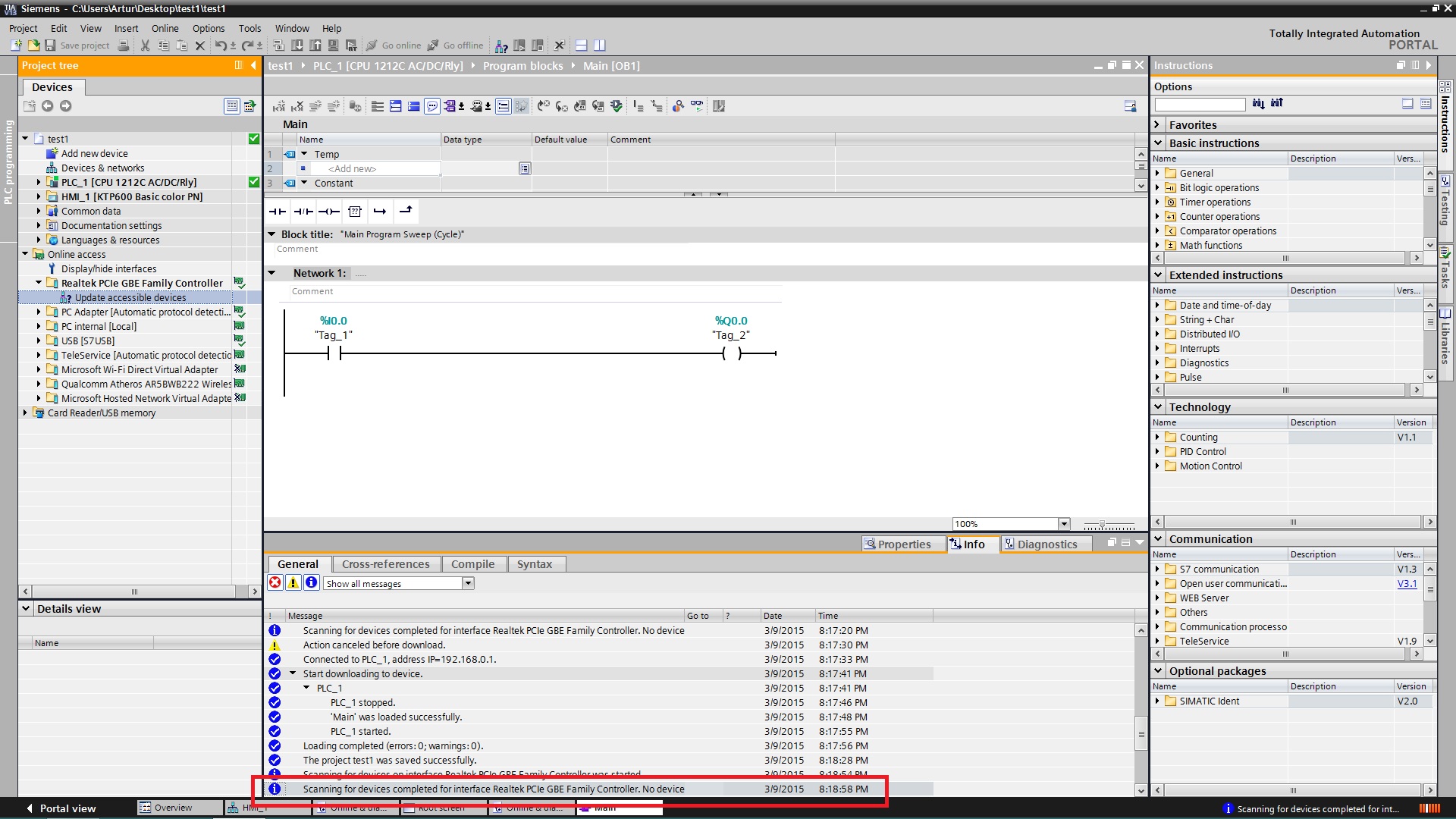Insert an output coil instruction
This screenshot has width=1456, height=819.
(329, 212)
